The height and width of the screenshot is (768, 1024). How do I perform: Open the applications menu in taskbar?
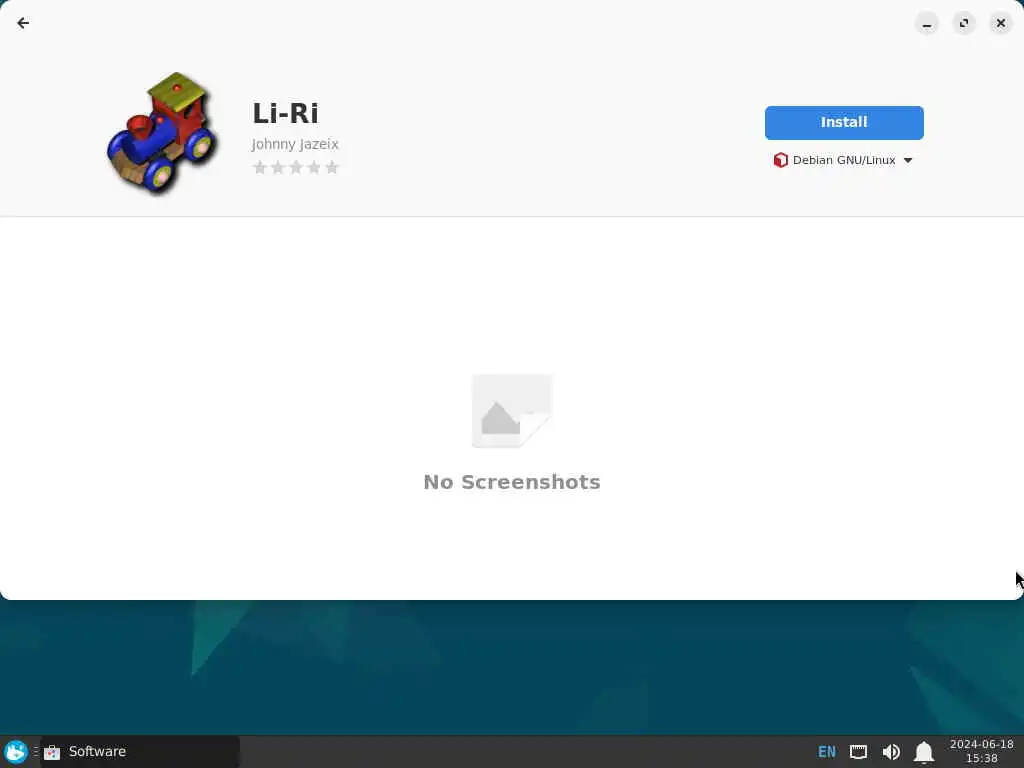(16, 752)
